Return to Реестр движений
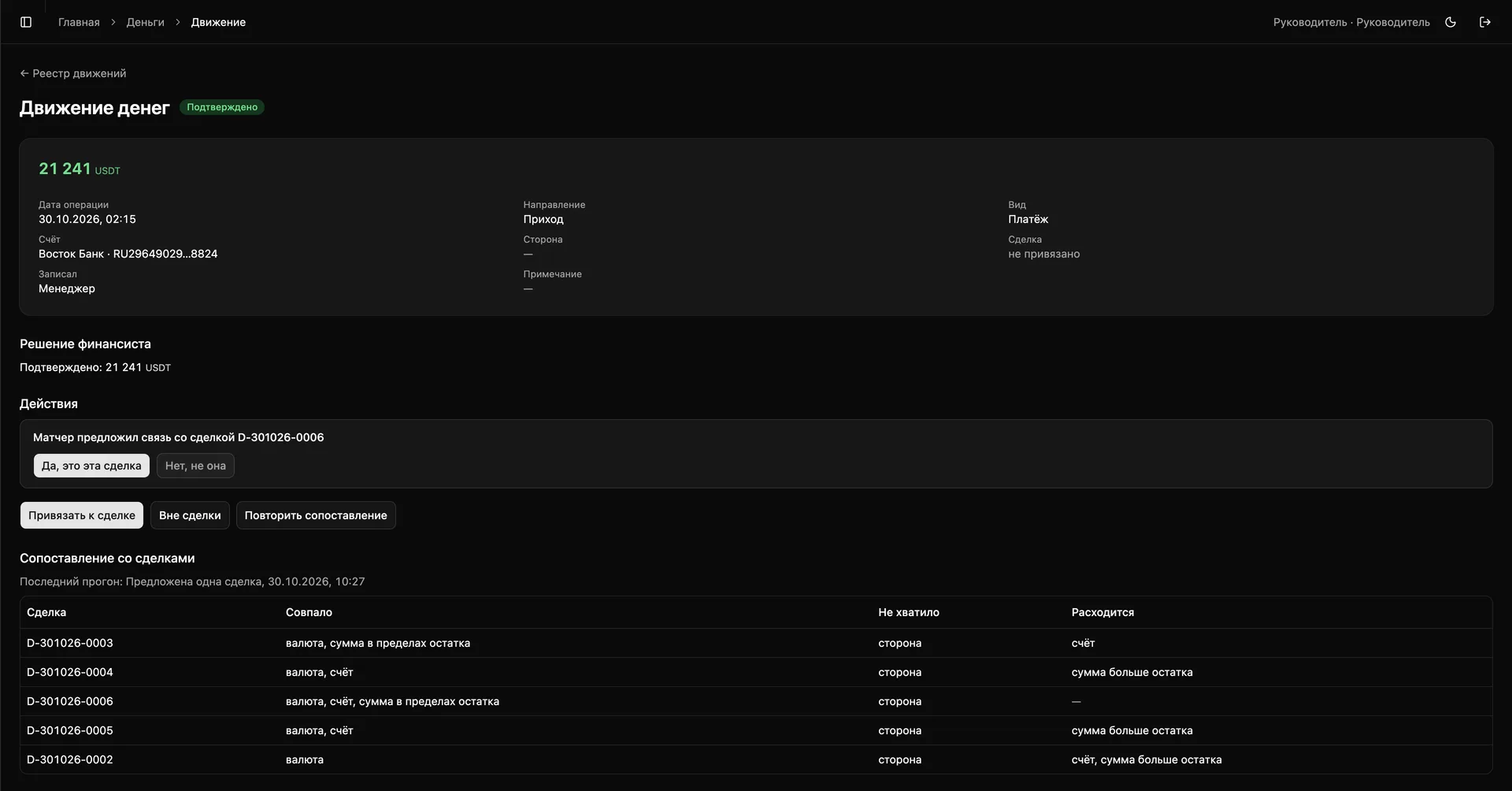Viewport: 1512px width, 791px height. tap(73, 73)
